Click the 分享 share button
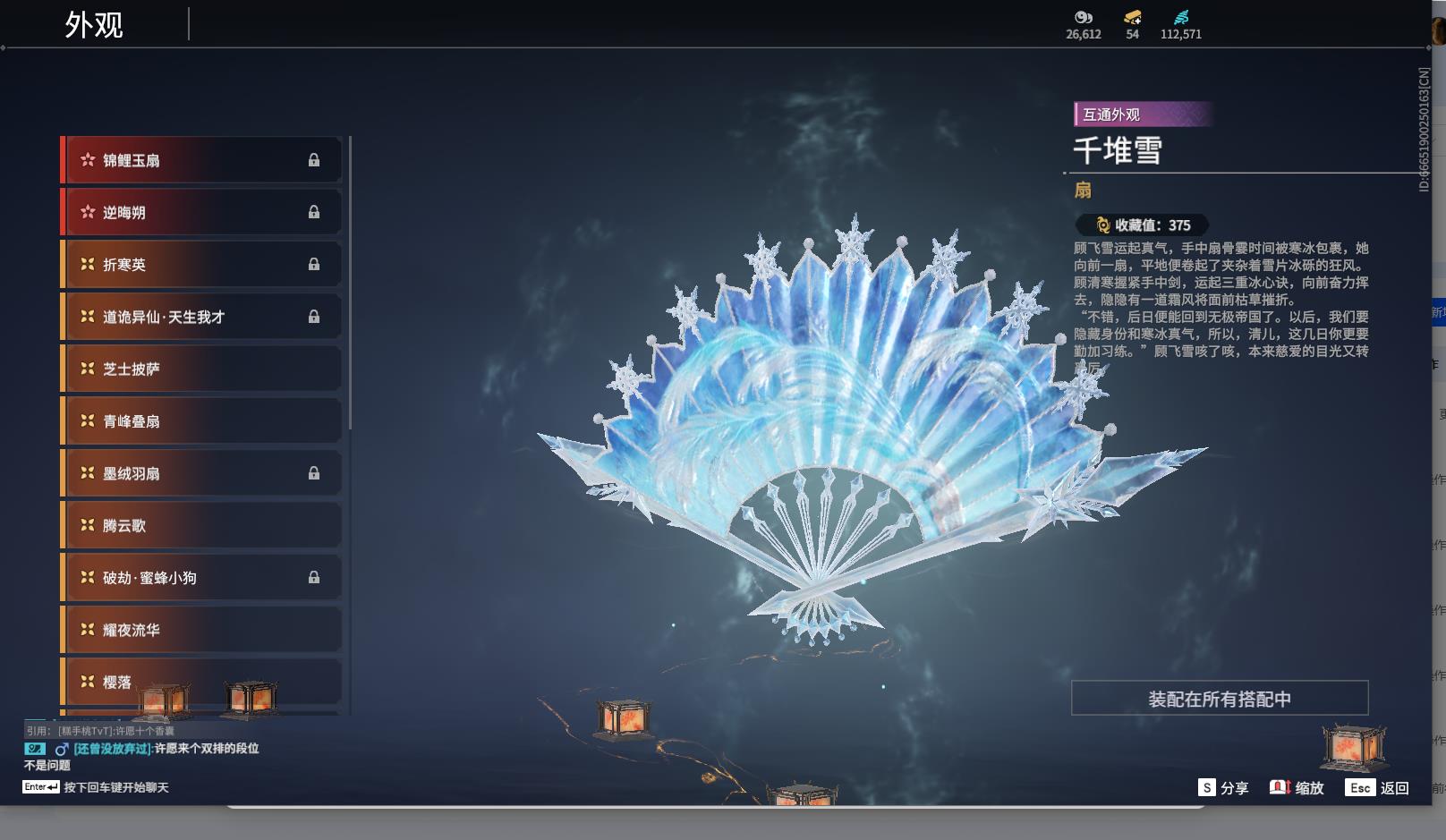This screenshot has height=840, width=1446. (1223, 787)
